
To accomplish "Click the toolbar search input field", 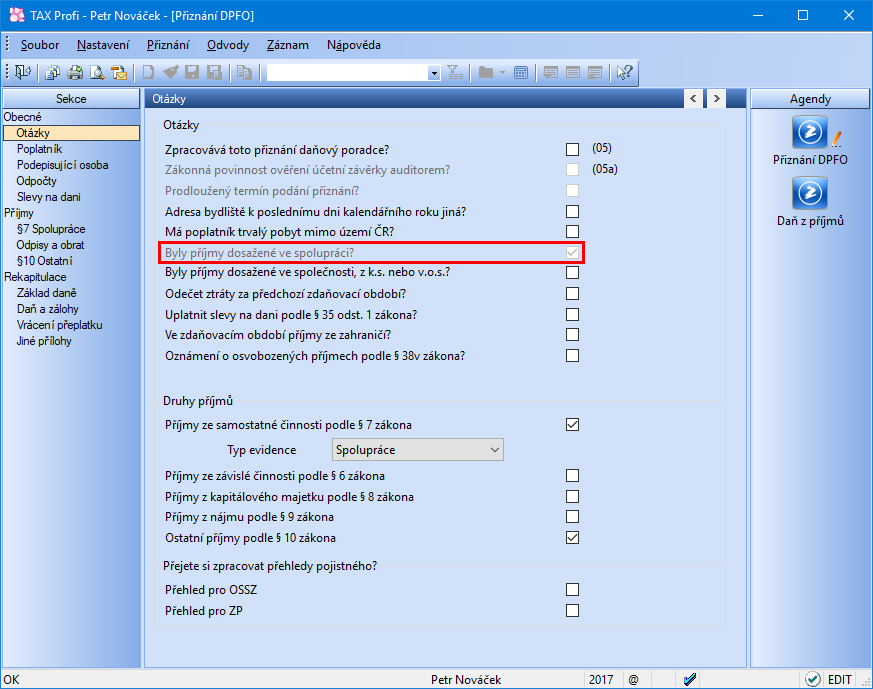I will pyautogui.click(x=347, y=73).
